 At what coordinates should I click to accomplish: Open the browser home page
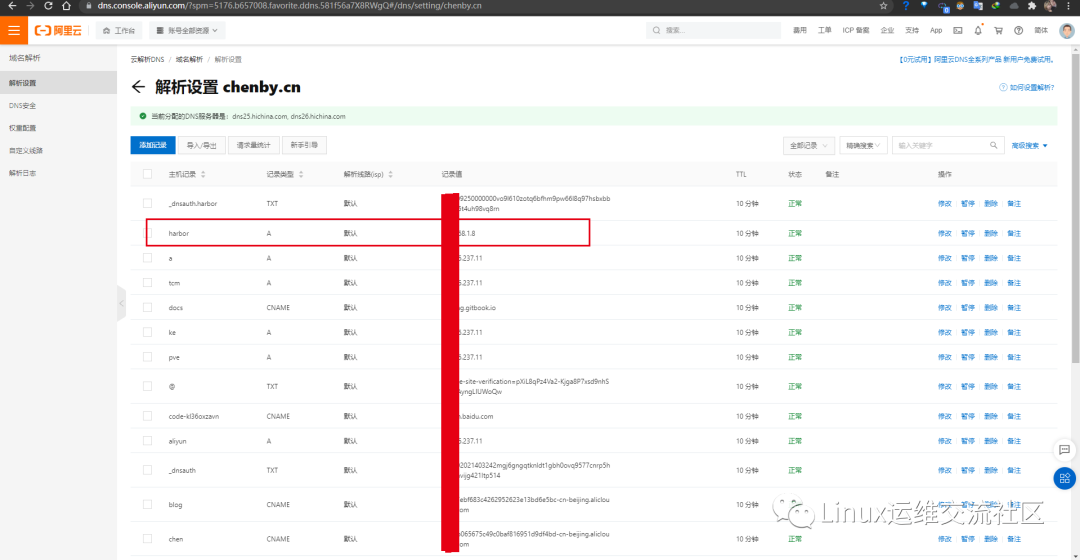click(x=66, y=6)
